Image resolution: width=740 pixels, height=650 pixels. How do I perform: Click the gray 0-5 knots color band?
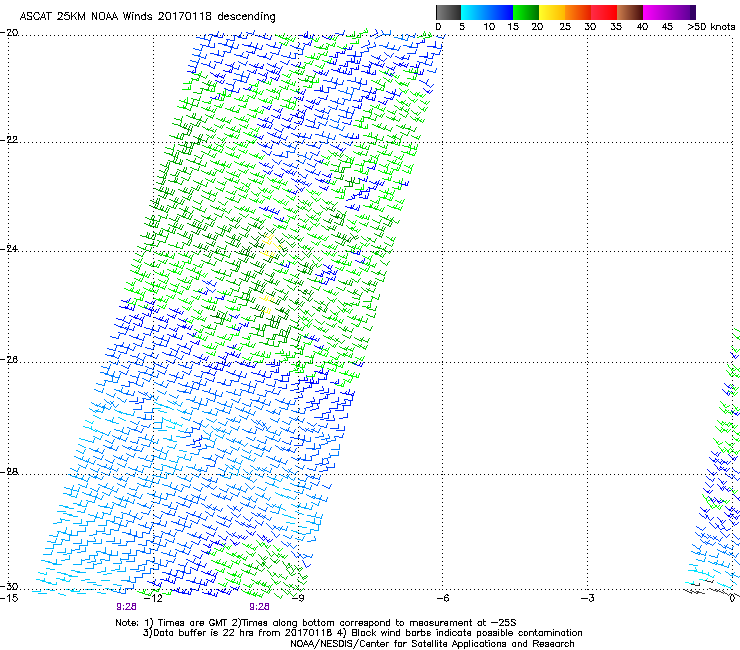pyautogui.click(x=448, y=12)
